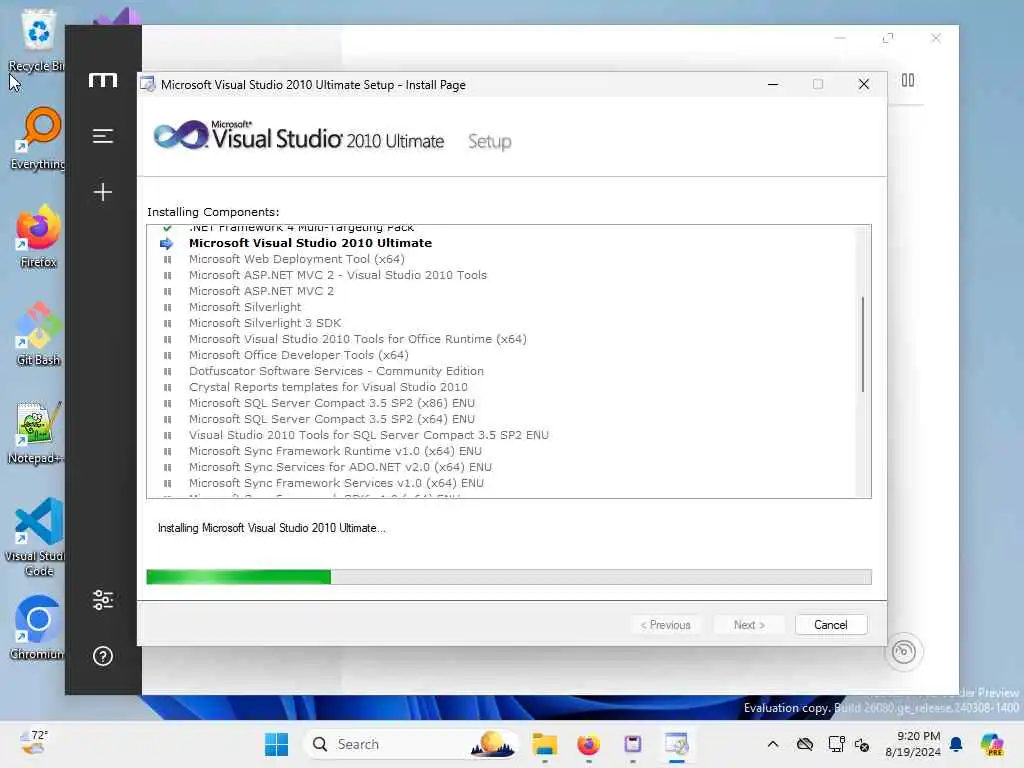
Task: Click the component list scrollbar thumb
Action: [863, 344]
